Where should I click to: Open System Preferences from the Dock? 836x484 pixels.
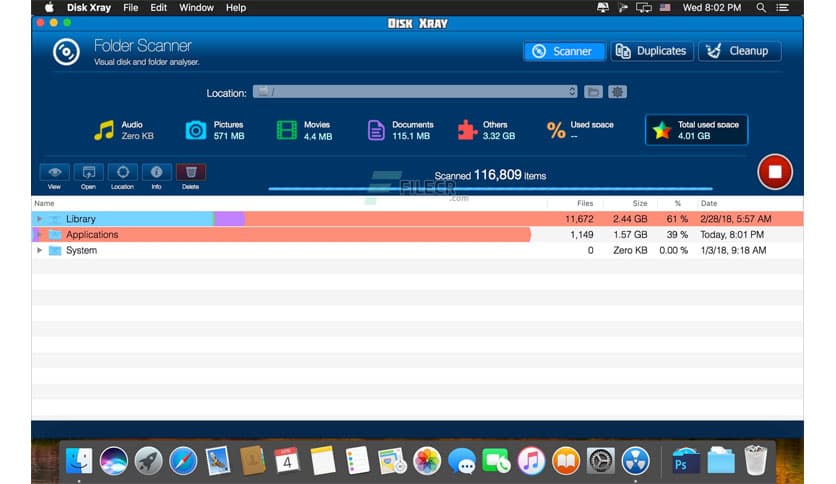pos(601,461)
